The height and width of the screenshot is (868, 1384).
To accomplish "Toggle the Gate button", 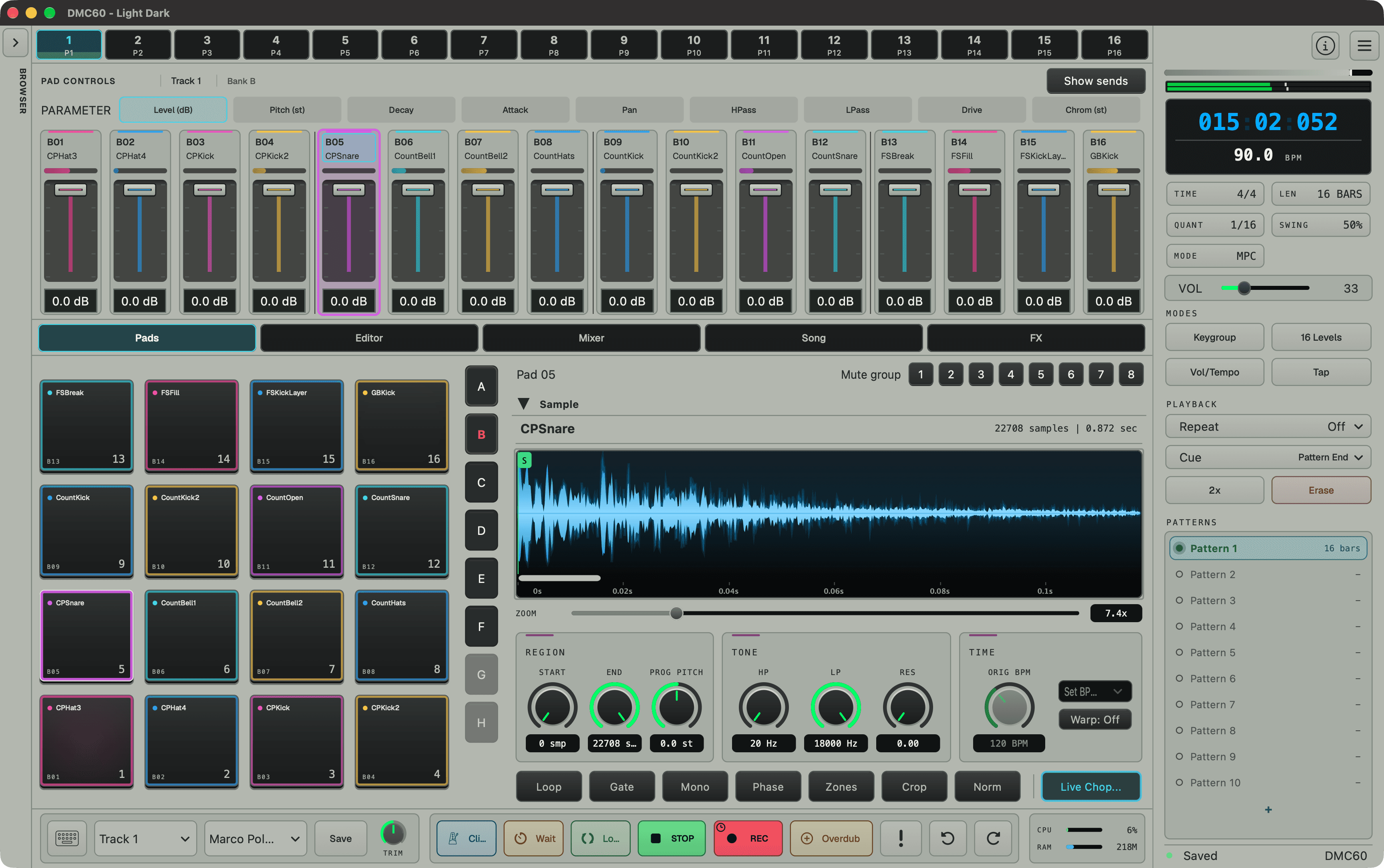I will tap(622, 786).
